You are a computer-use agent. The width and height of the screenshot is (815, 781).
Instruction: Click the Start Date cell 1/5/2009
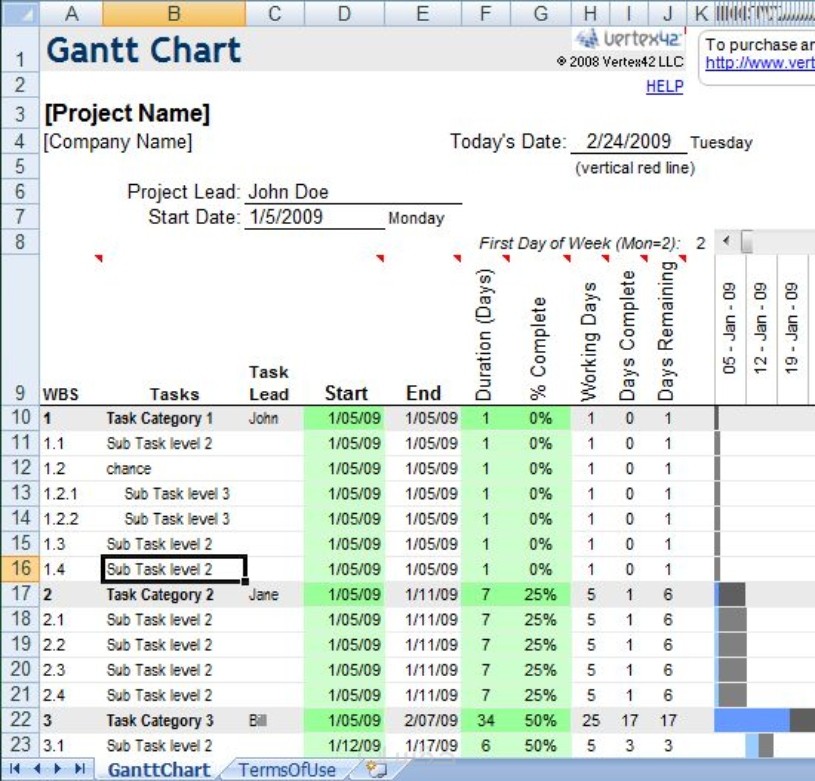314,217
